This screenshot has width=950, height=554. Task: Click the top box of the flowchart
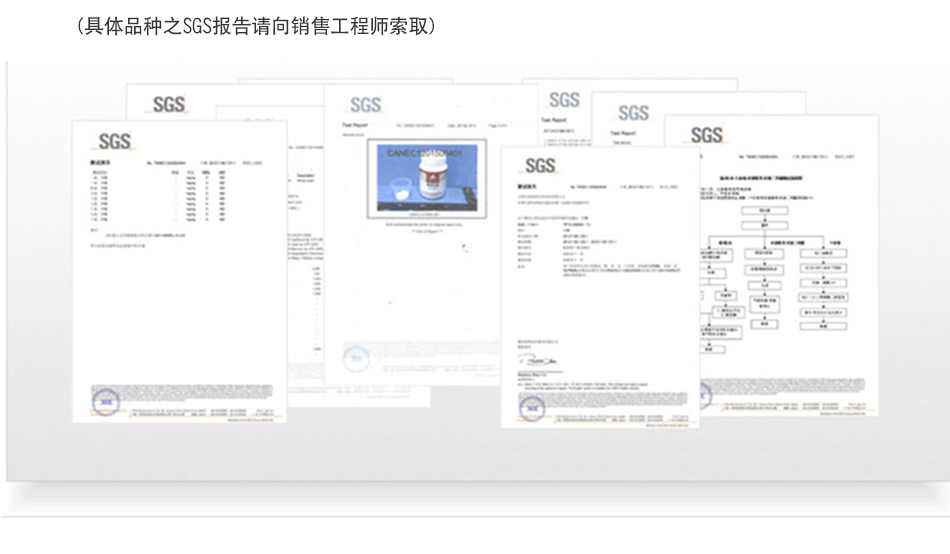[x=766, y=212]
